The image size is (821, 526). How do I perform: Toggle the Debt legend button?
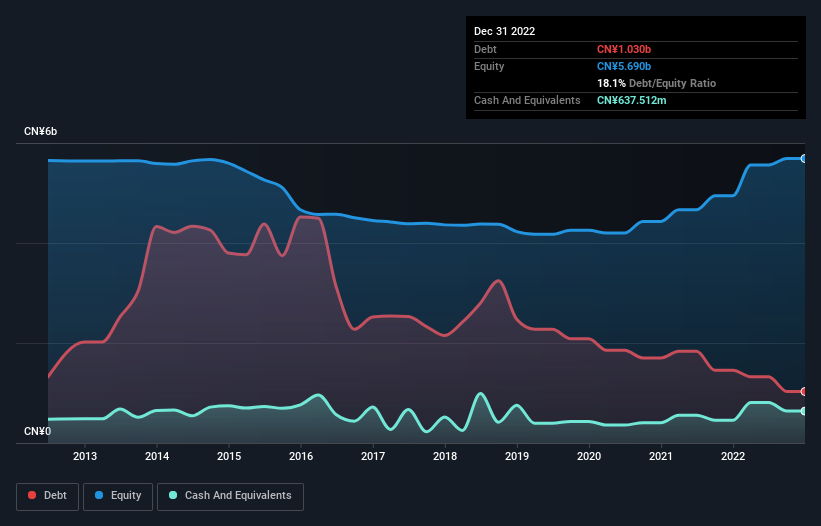[48, 496]
